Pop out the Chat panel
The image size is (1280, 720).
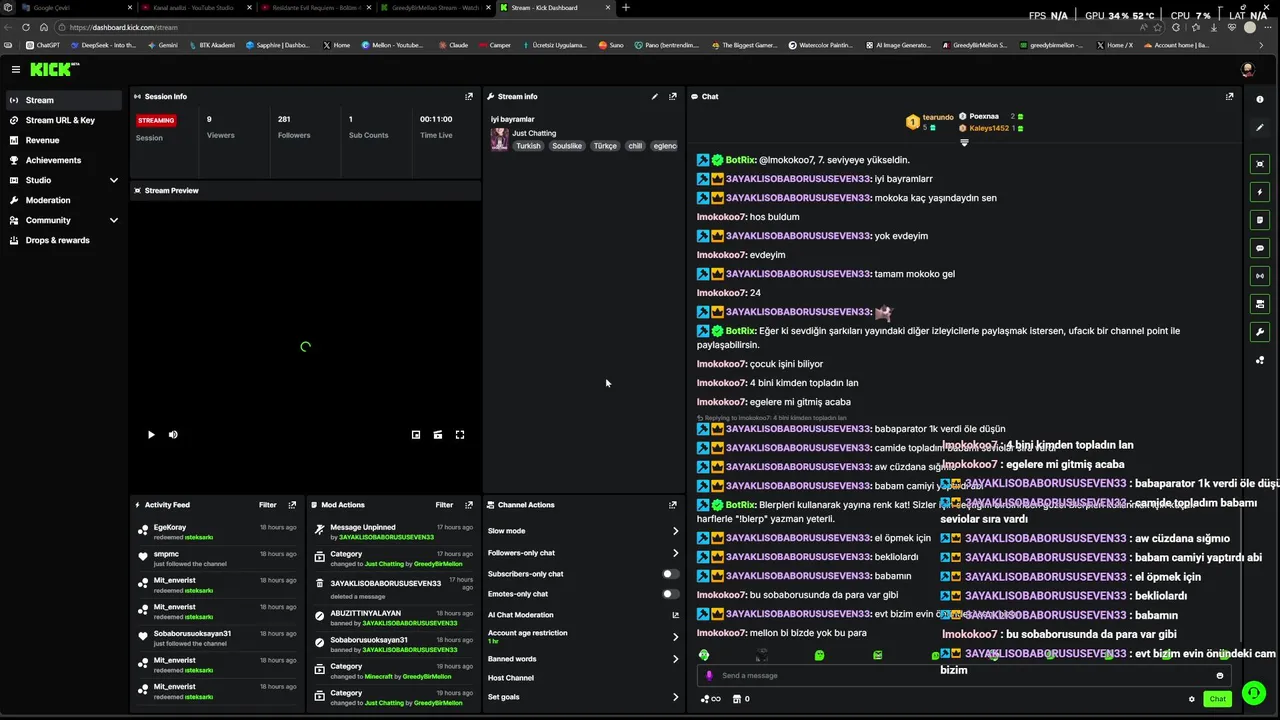1229,97
